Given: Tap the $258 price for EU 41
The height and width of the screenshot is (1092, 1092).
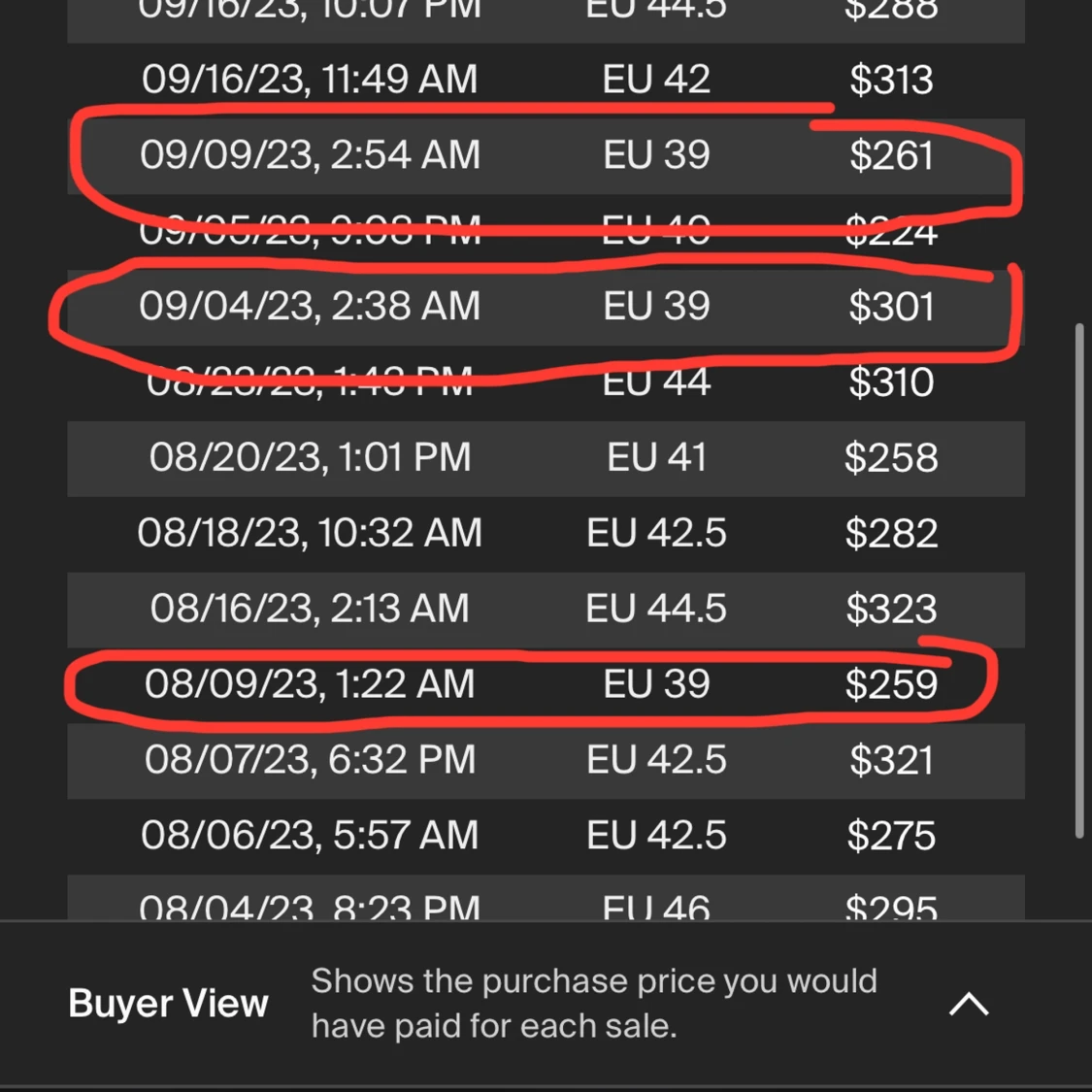Looking at the screenshot, I should (891, 458).
